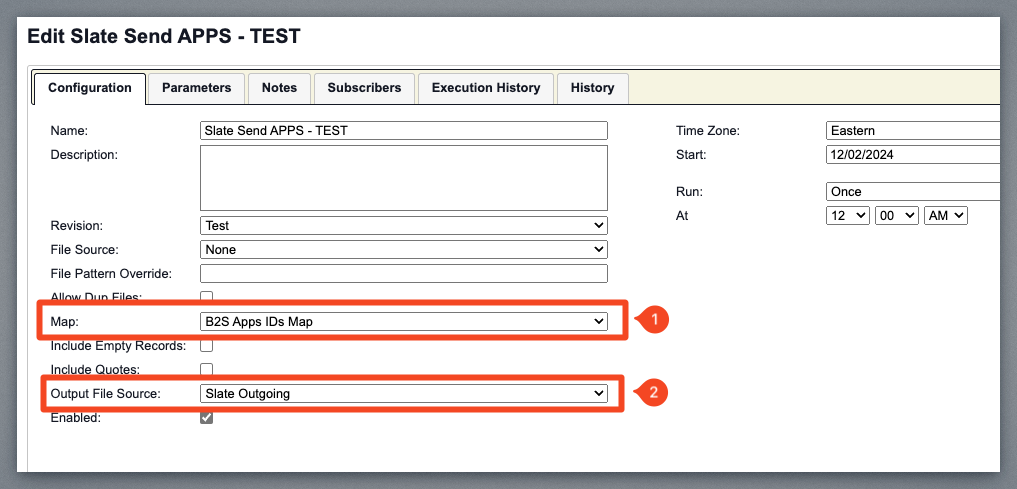
Task: Click the File Pattern Override field
Action: [x=403, y=274]
